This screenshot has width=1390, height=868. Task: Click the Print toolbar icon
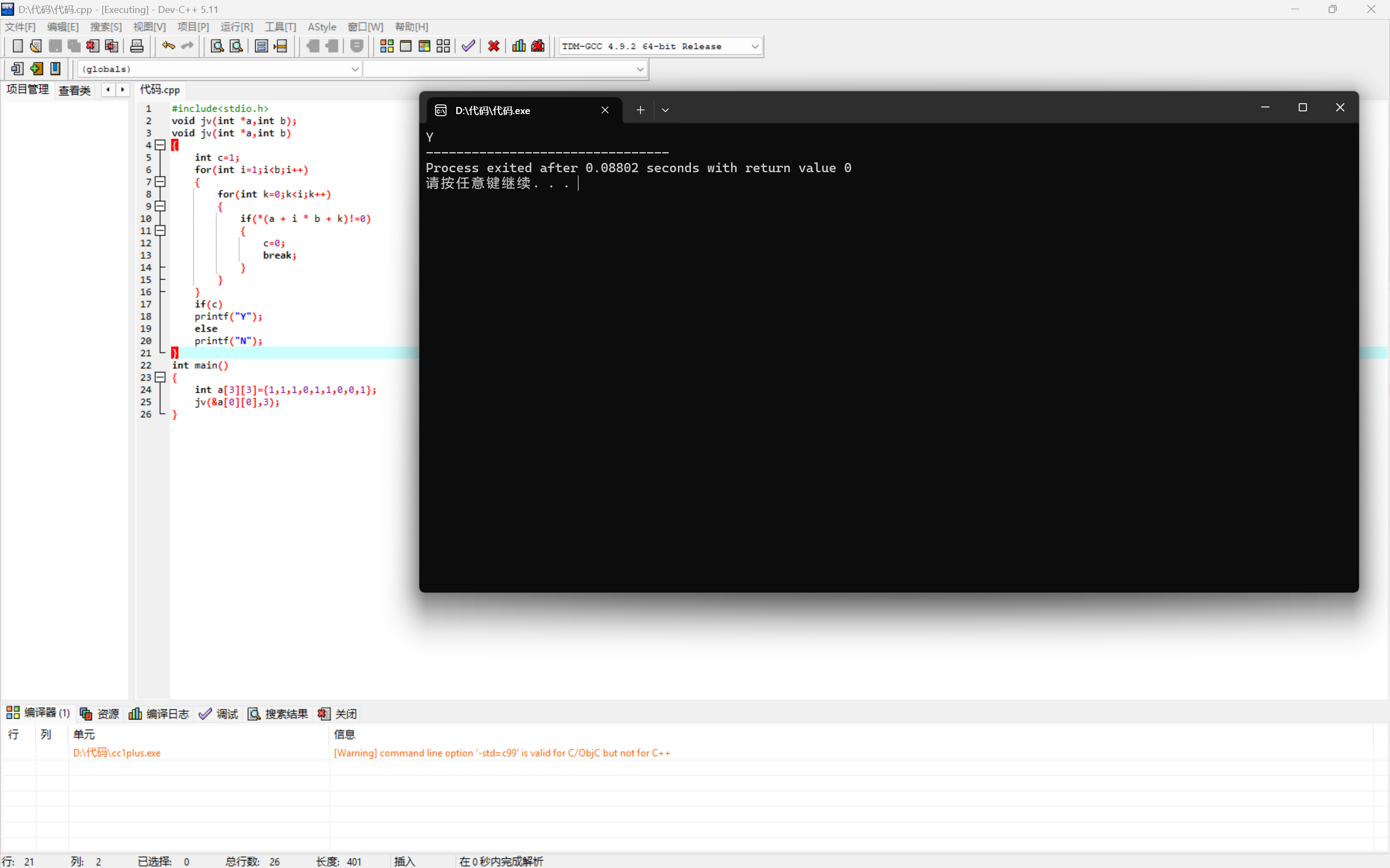[x=136, y=46]
